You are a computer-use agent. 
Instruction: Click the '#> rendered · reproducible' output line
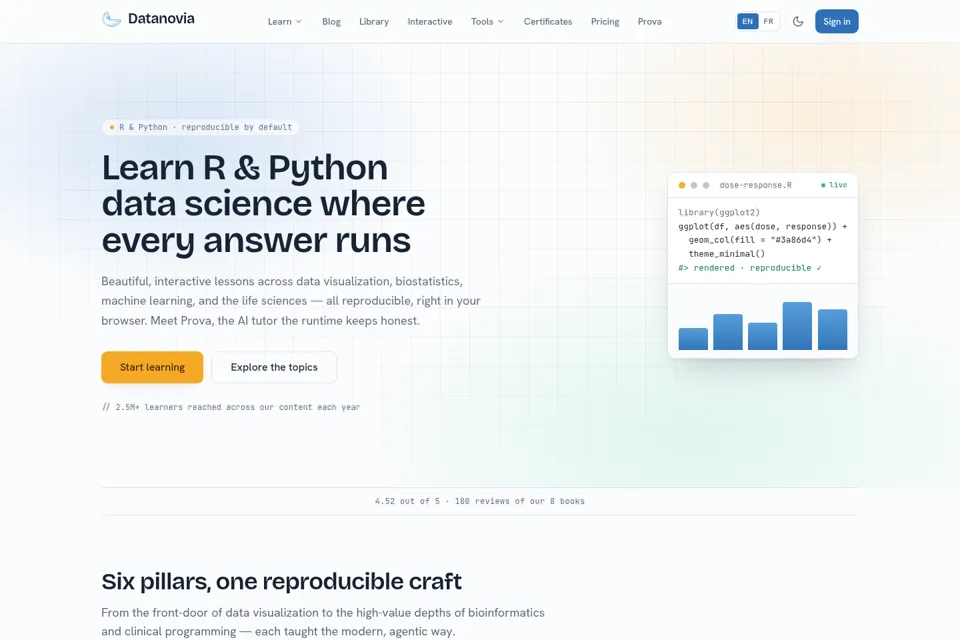[750, 268]
